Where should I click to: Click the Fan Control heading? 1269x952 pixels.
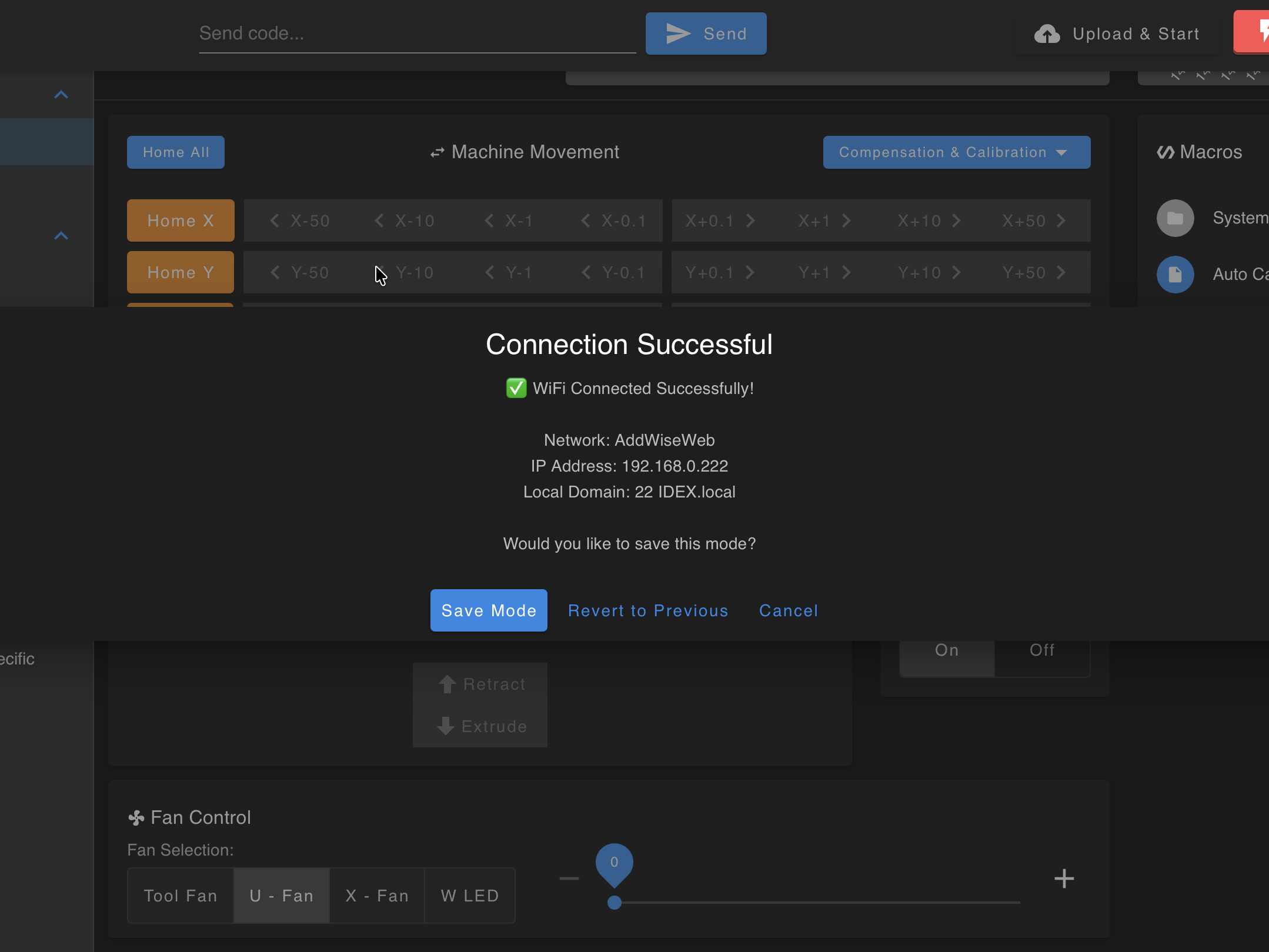click(189, 817)
